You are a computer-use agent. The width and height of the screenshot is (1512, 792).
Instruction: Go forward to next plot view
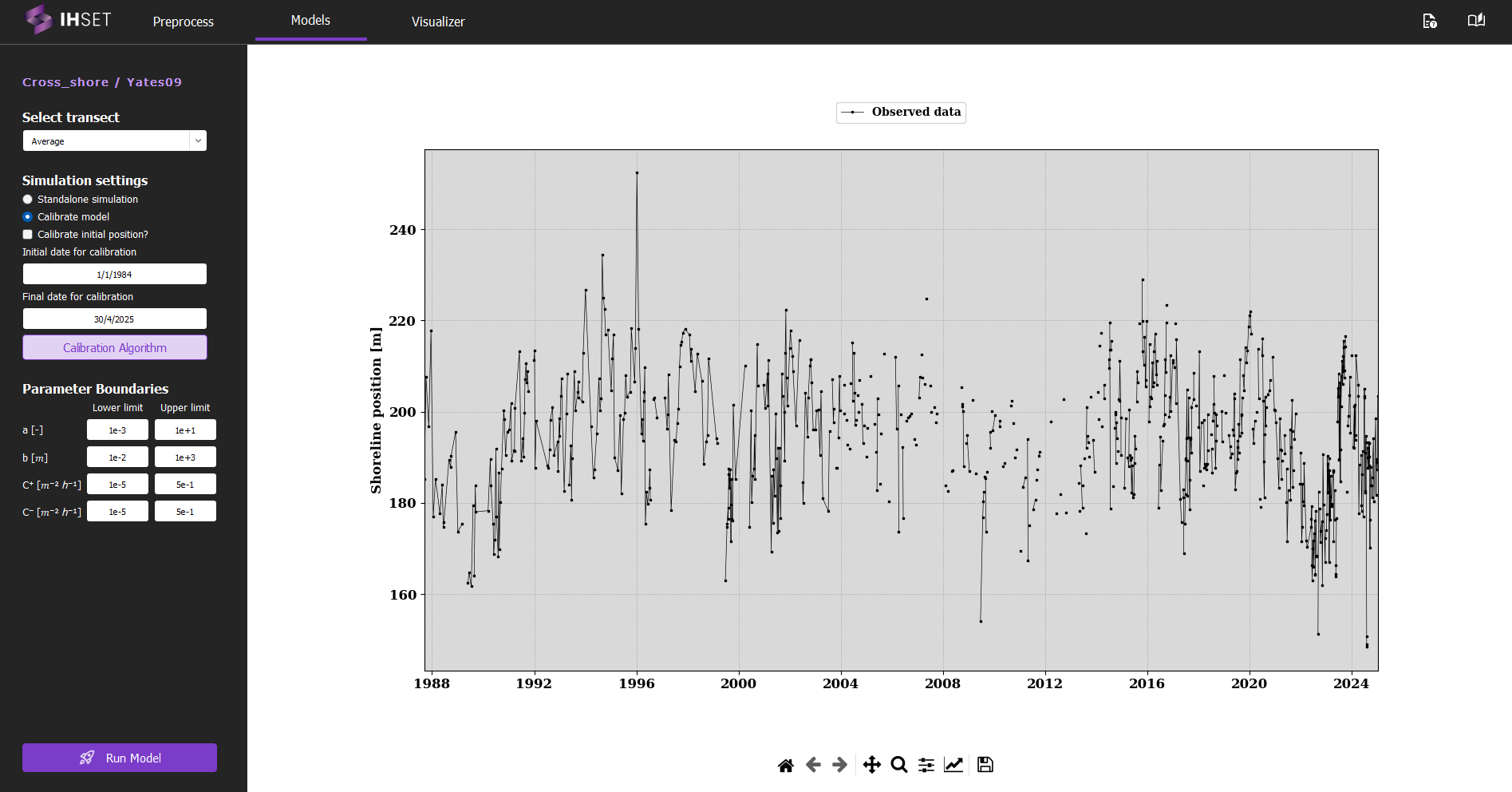pos(838,764)
